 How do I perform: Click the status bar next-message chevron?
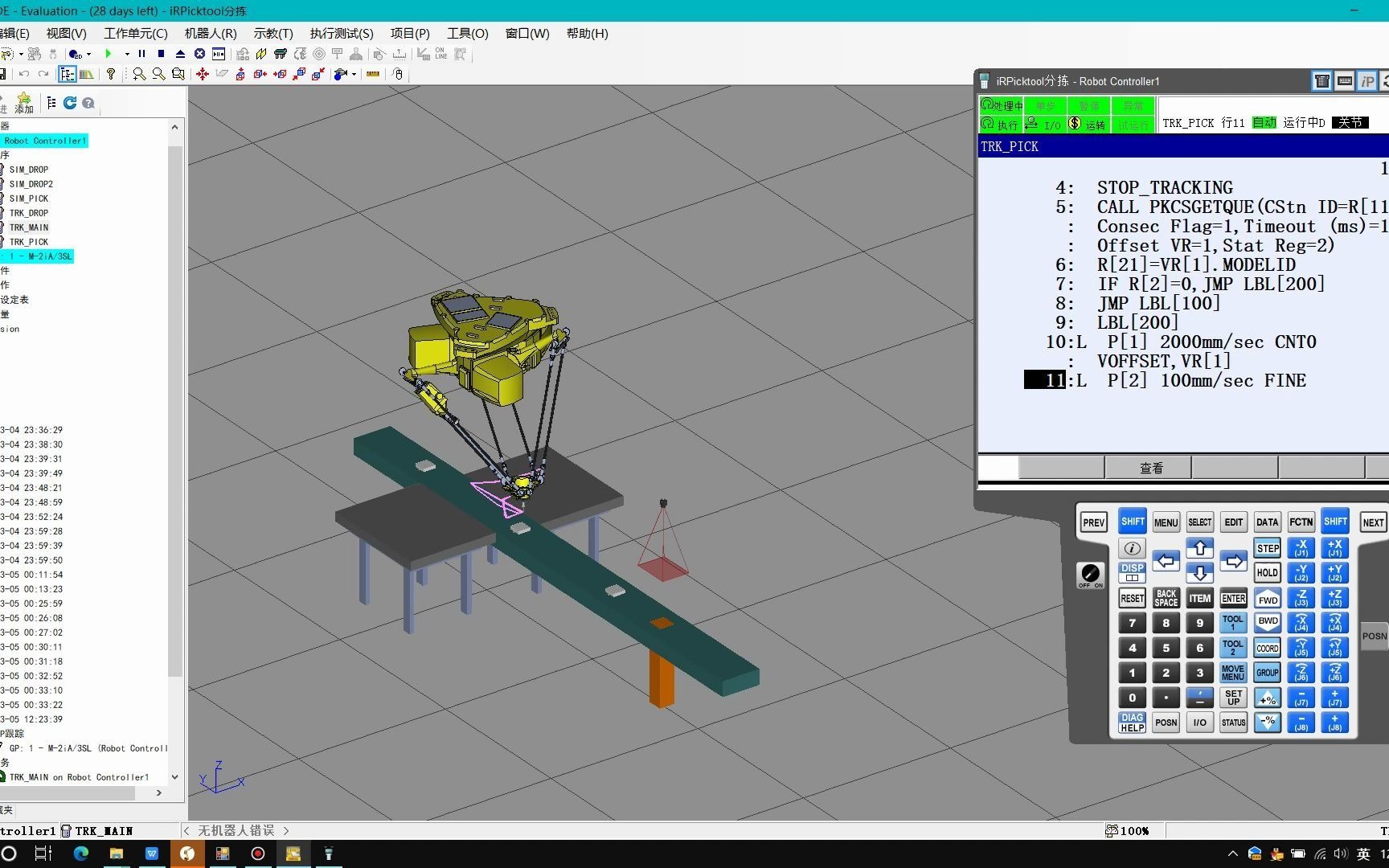(x=286, y=830)
